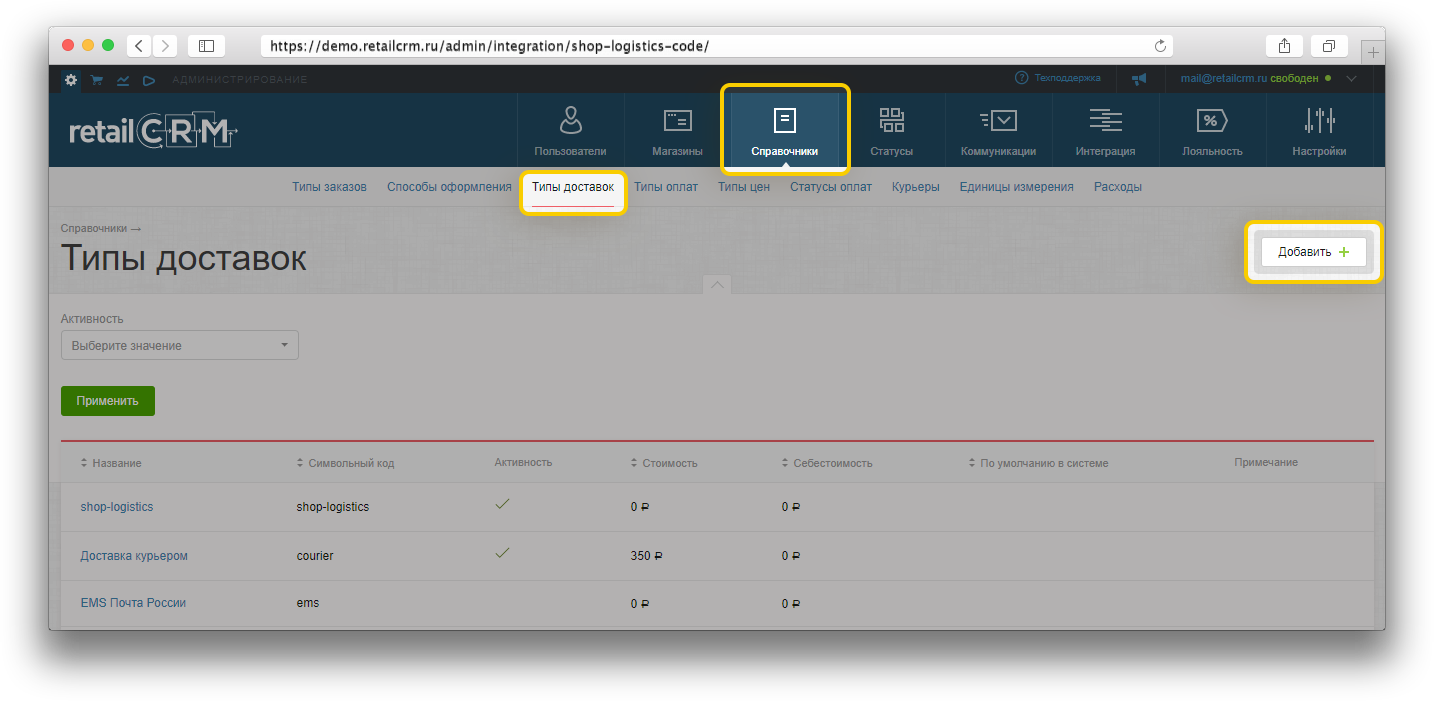Open the Statuses (Статусы) section icon
Image resolution: width=1434 pixels, height=701 pixels.
[891, 122]
